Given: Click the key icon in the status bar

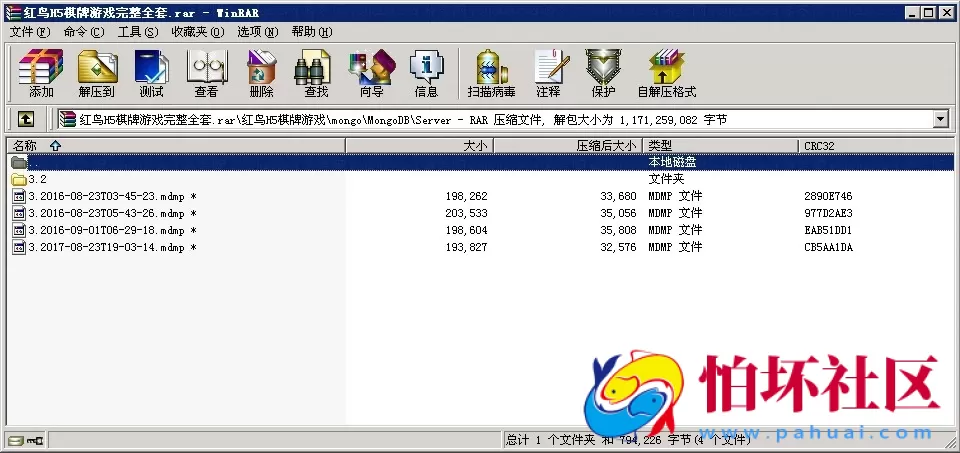Looking at the screenshot, I should pos(36,440).
